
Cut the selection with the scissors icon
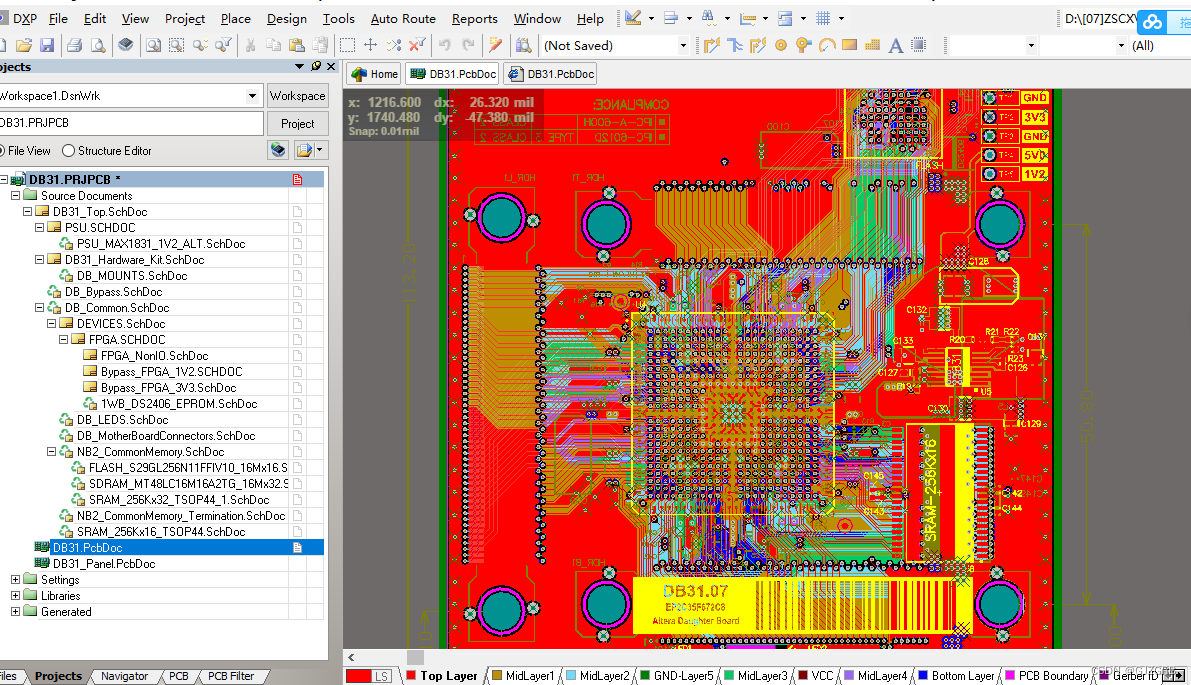click(x=250, y=46)
